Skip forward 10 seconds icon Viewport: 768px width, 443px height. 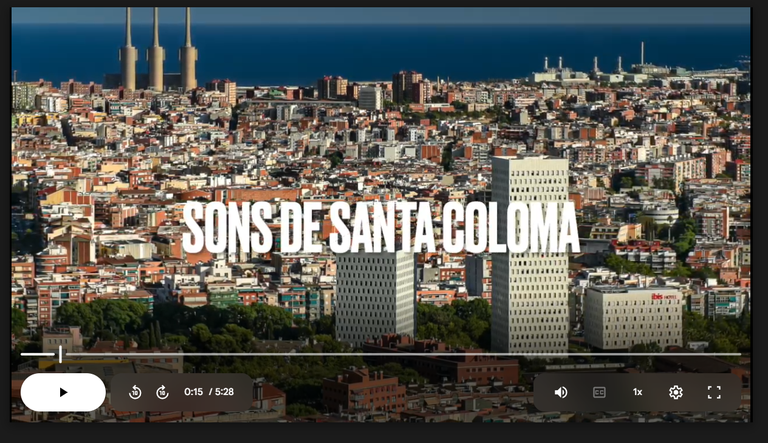pyautogui.click(x=162, y=392)
